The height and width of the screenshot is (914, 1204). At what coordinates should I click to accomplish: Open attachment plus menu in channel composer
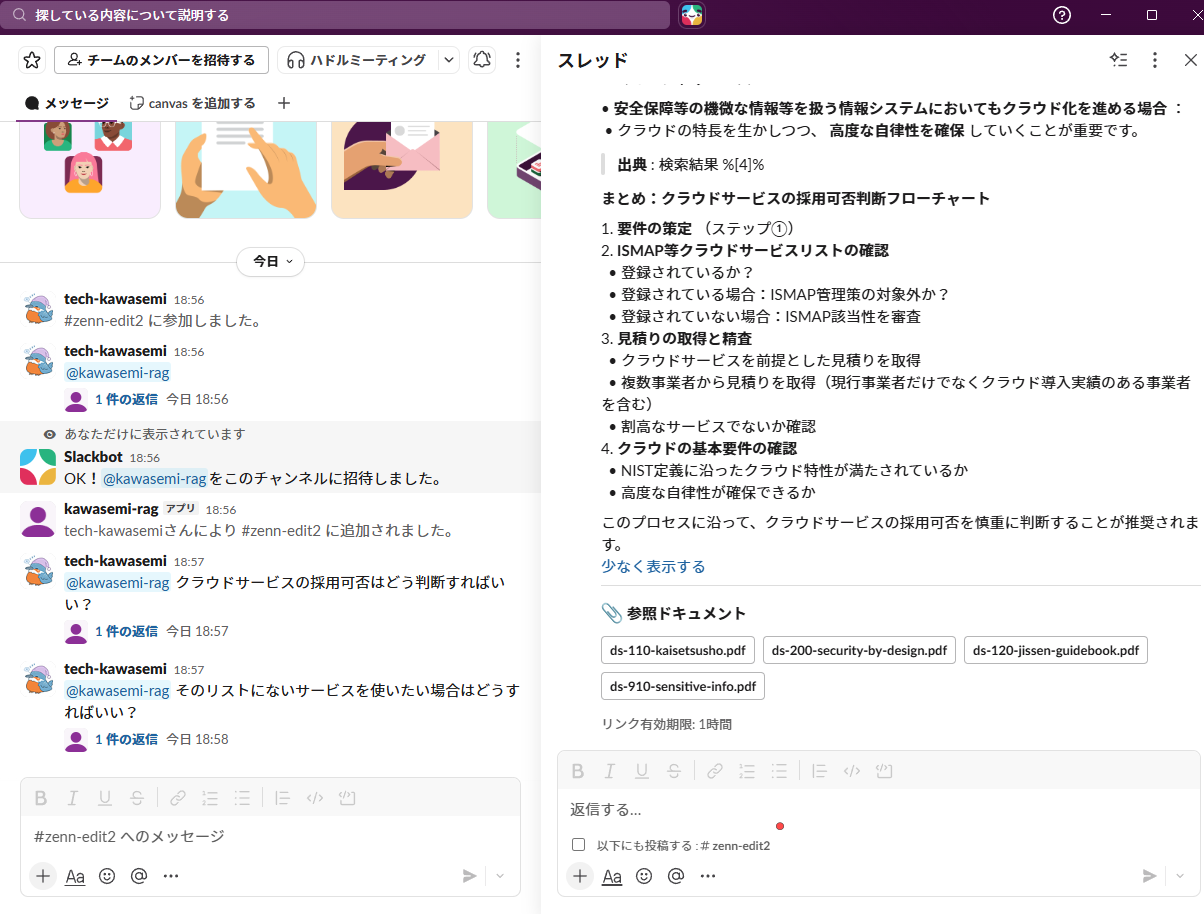pyautogui.click(x=43, y=876)
